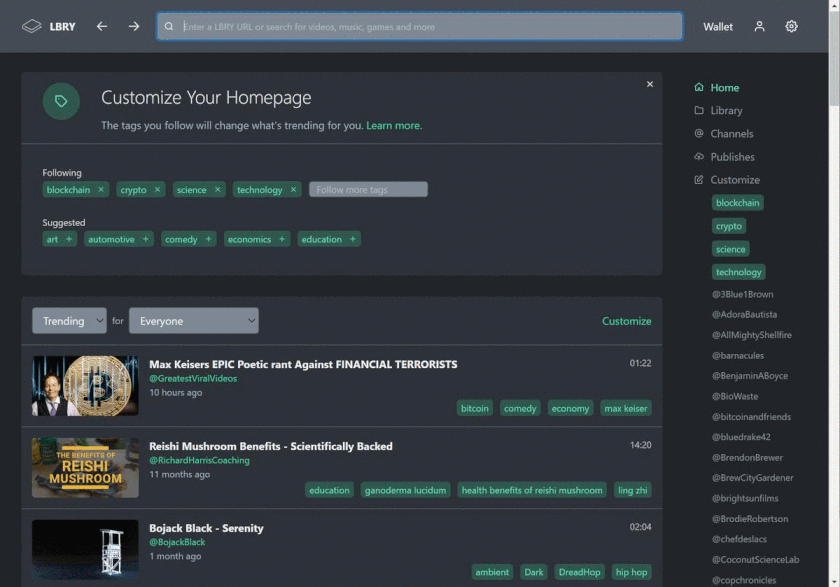840x587 pixels.
Task: Open the Wallet page
Action: [718, 27]
